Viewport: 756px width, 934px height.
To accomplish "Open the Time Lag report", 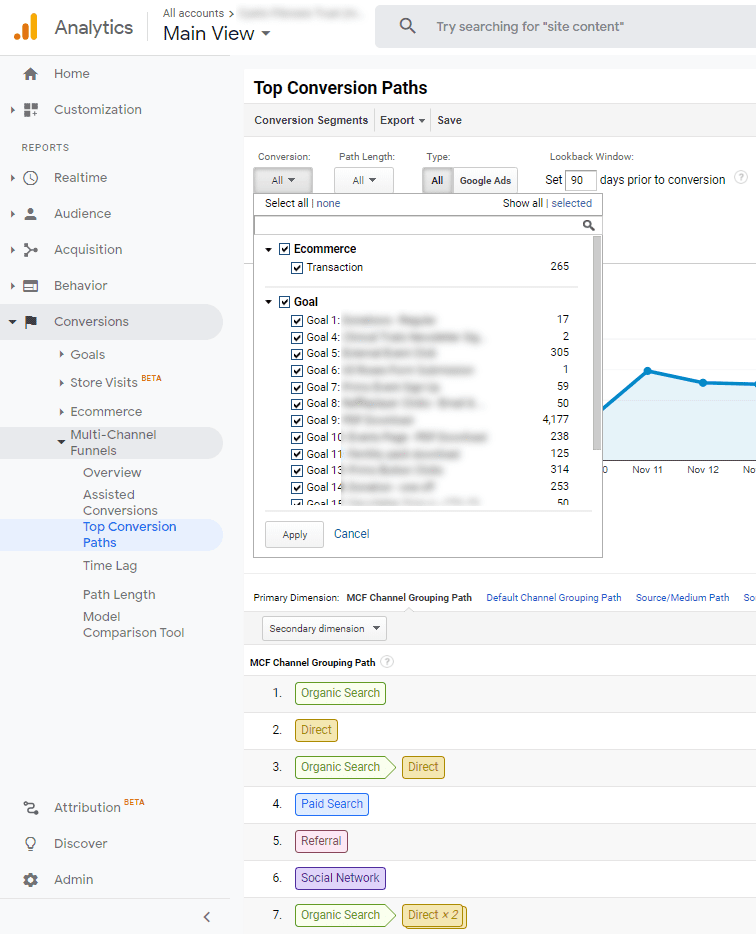I will click(110, 566).
